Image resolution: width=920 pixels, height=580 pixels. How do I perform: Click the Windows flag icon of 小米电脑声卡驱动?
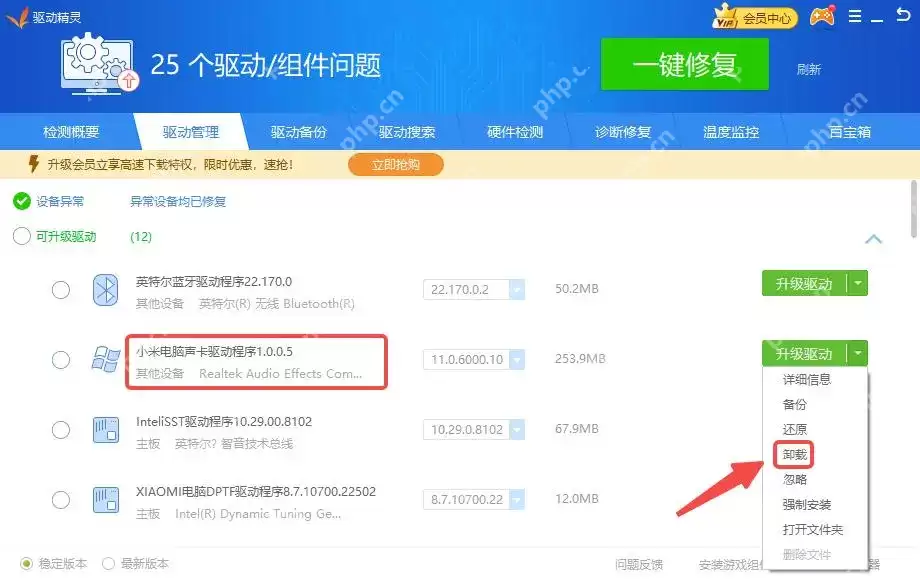pyautogui.click(x=106, y=359)
